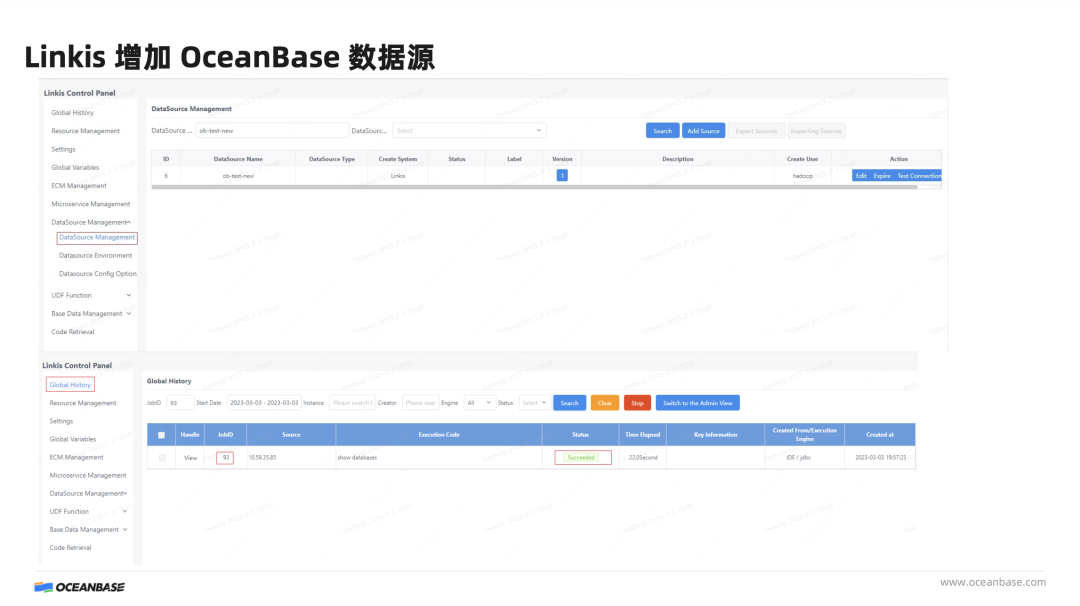1080x606 pixels.
Task: Open the Engine dropdown showing All
Action: pyautogui.click(x=479, y=403)
